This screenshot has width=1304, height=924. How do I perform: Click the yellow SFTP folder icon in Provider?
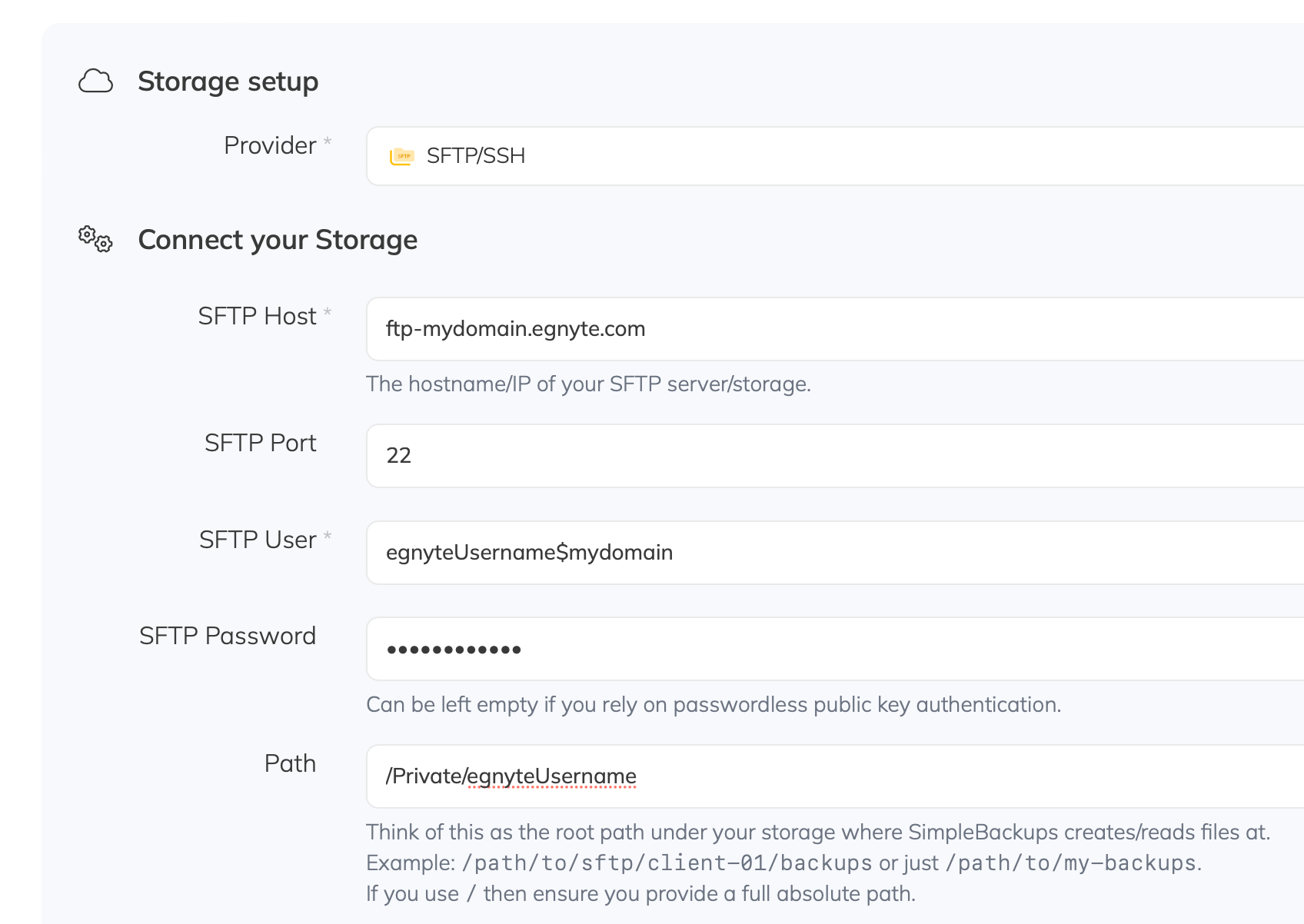tap(402, 155)
